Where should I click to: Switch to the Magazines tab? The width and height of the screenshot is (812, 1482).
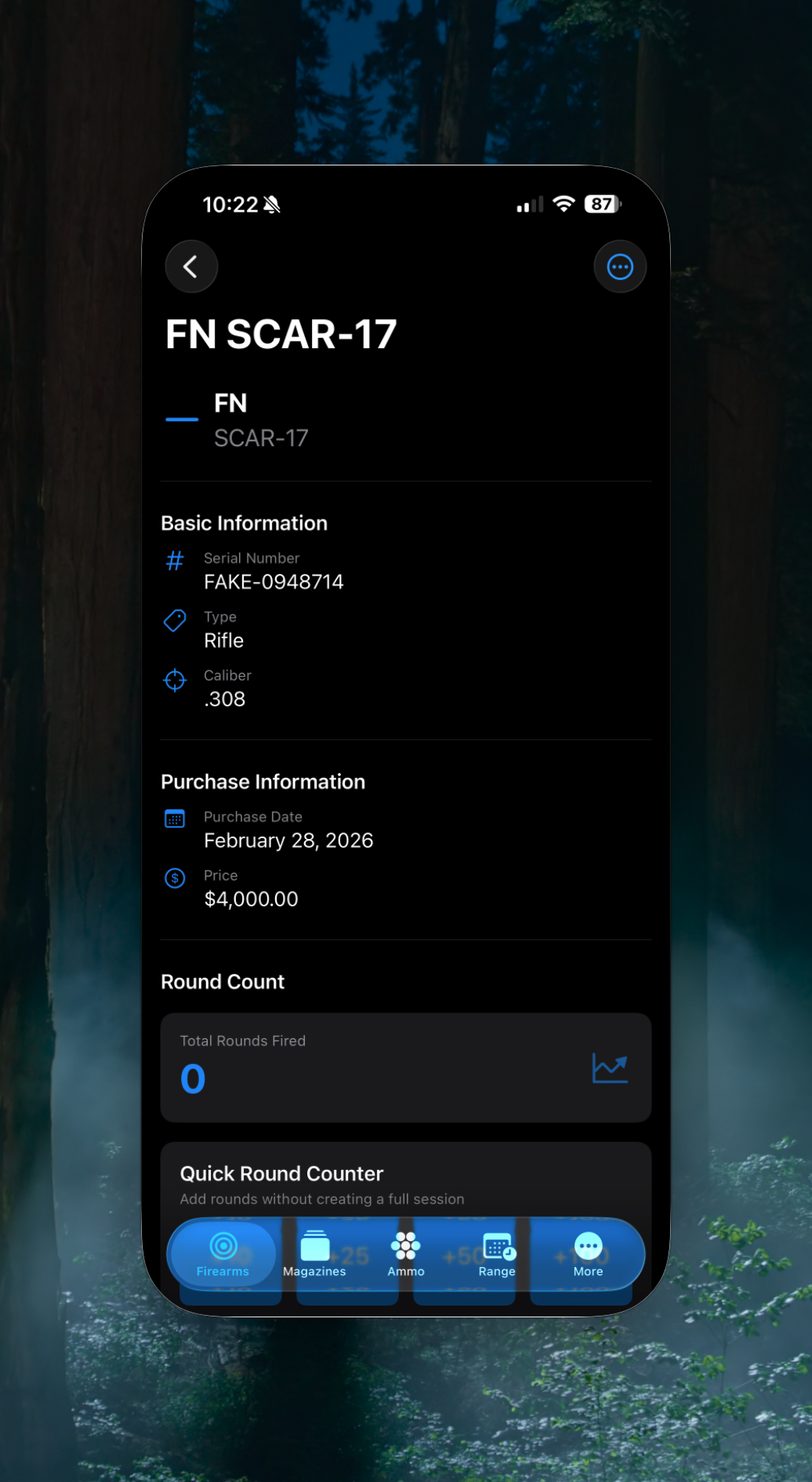pyautogui.click(x=314, y=1254)
